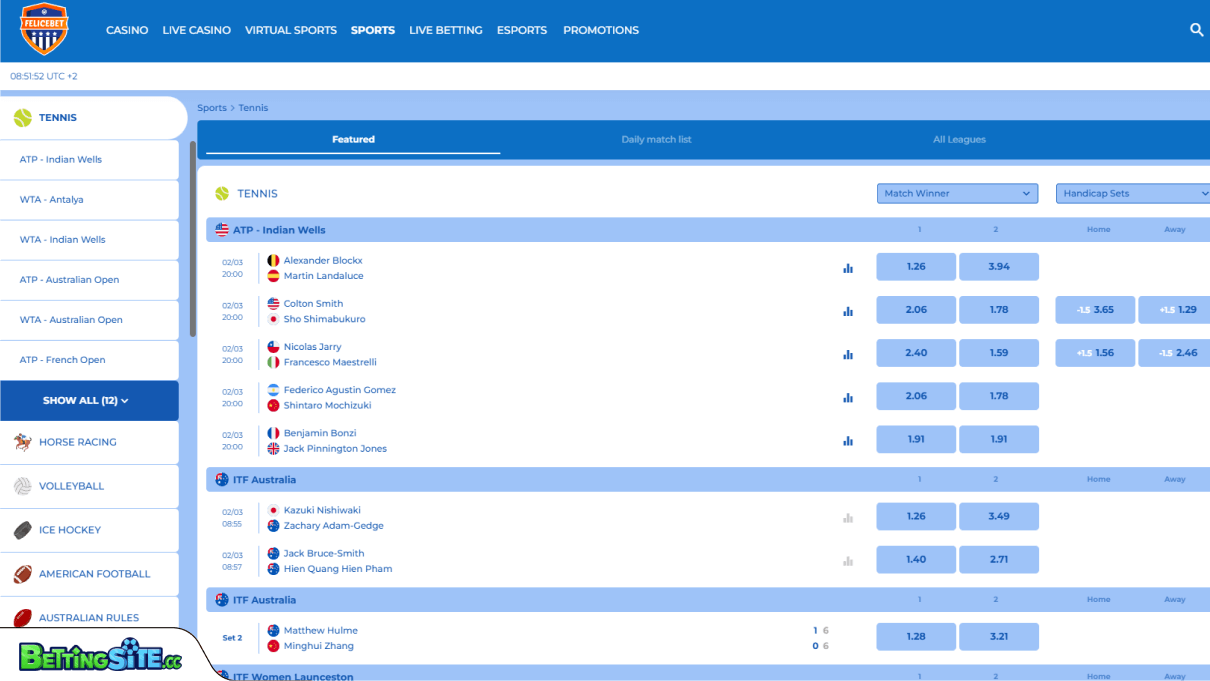Switch to the Daily match list tab
This screenshot has width=1210, height=681.
pos(656,140)
